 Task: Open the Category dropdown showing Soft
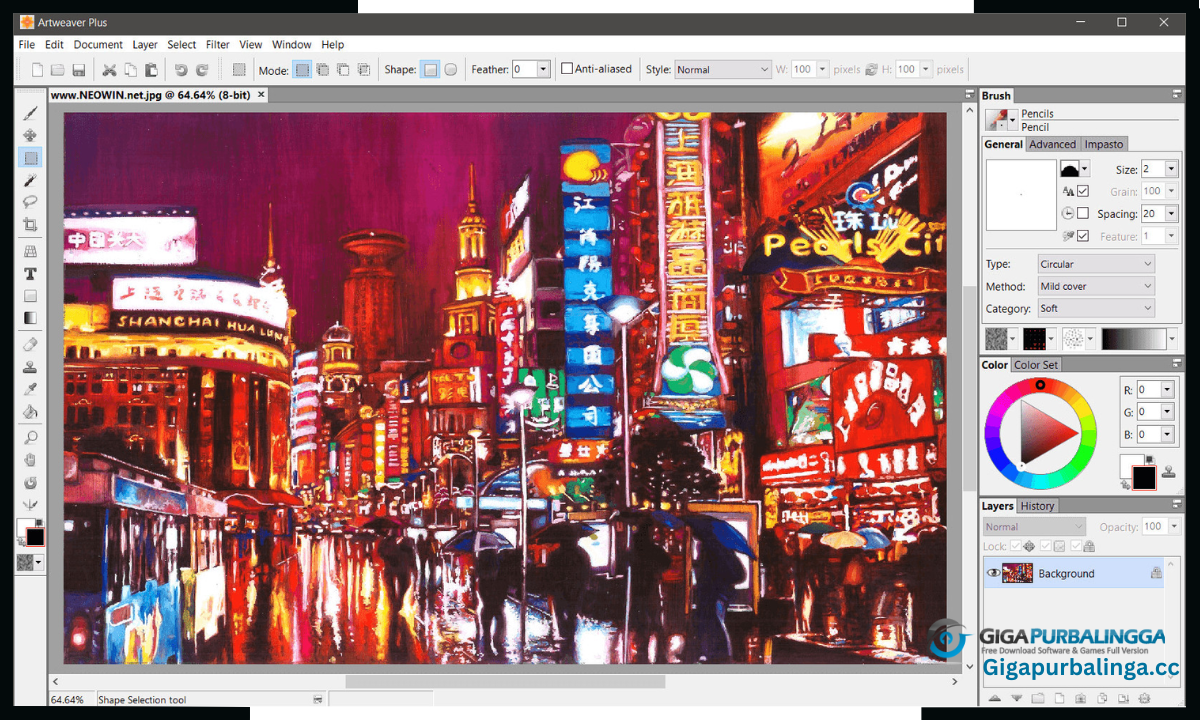pyautogui.click(x=1096, y=309)
